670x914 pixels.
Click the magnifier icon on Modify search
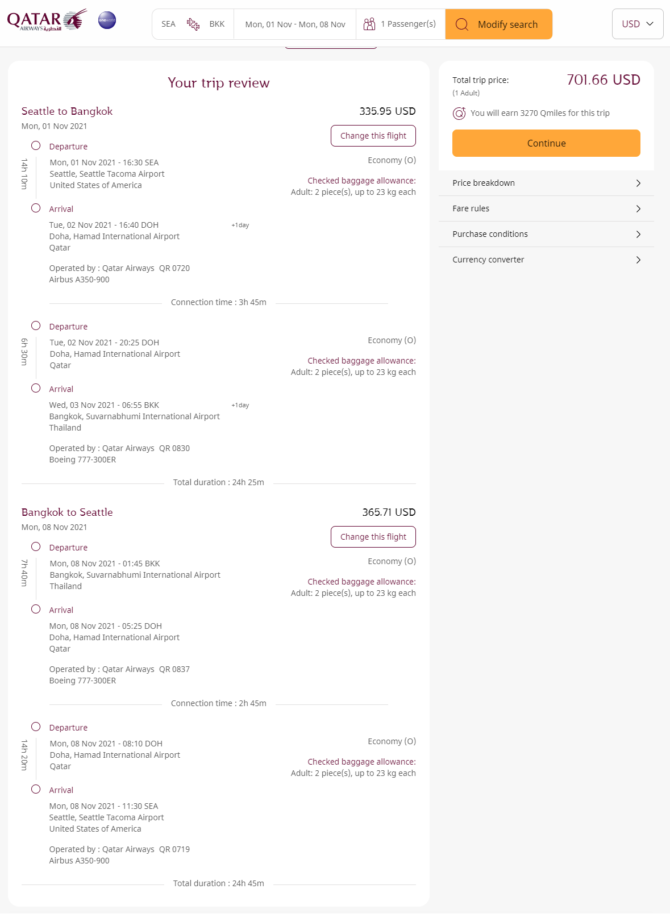[x=462, y=24]
